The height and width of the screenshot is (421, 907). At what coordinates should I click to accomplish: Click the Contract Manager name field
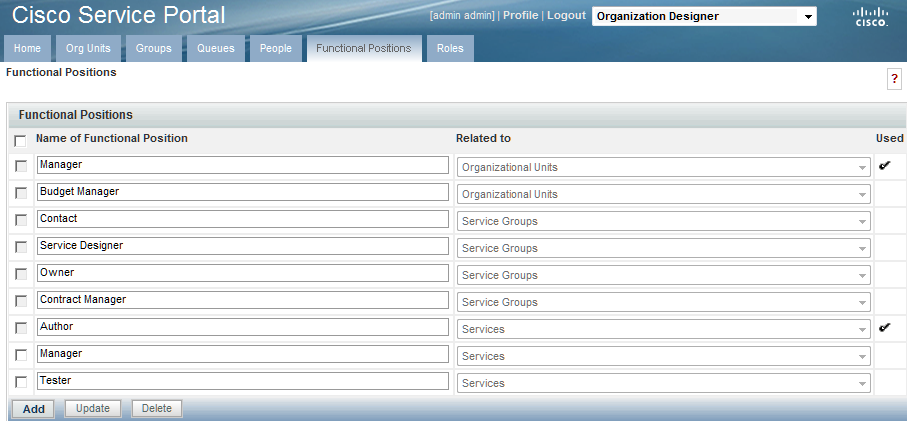point(243,300)
